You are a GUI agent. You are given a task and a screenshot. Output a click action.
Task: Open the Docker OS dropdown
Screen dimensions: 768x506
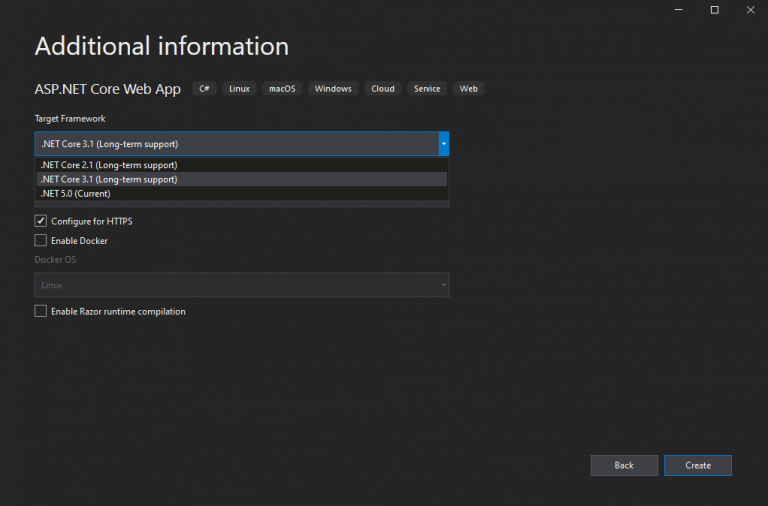point(242,285)
